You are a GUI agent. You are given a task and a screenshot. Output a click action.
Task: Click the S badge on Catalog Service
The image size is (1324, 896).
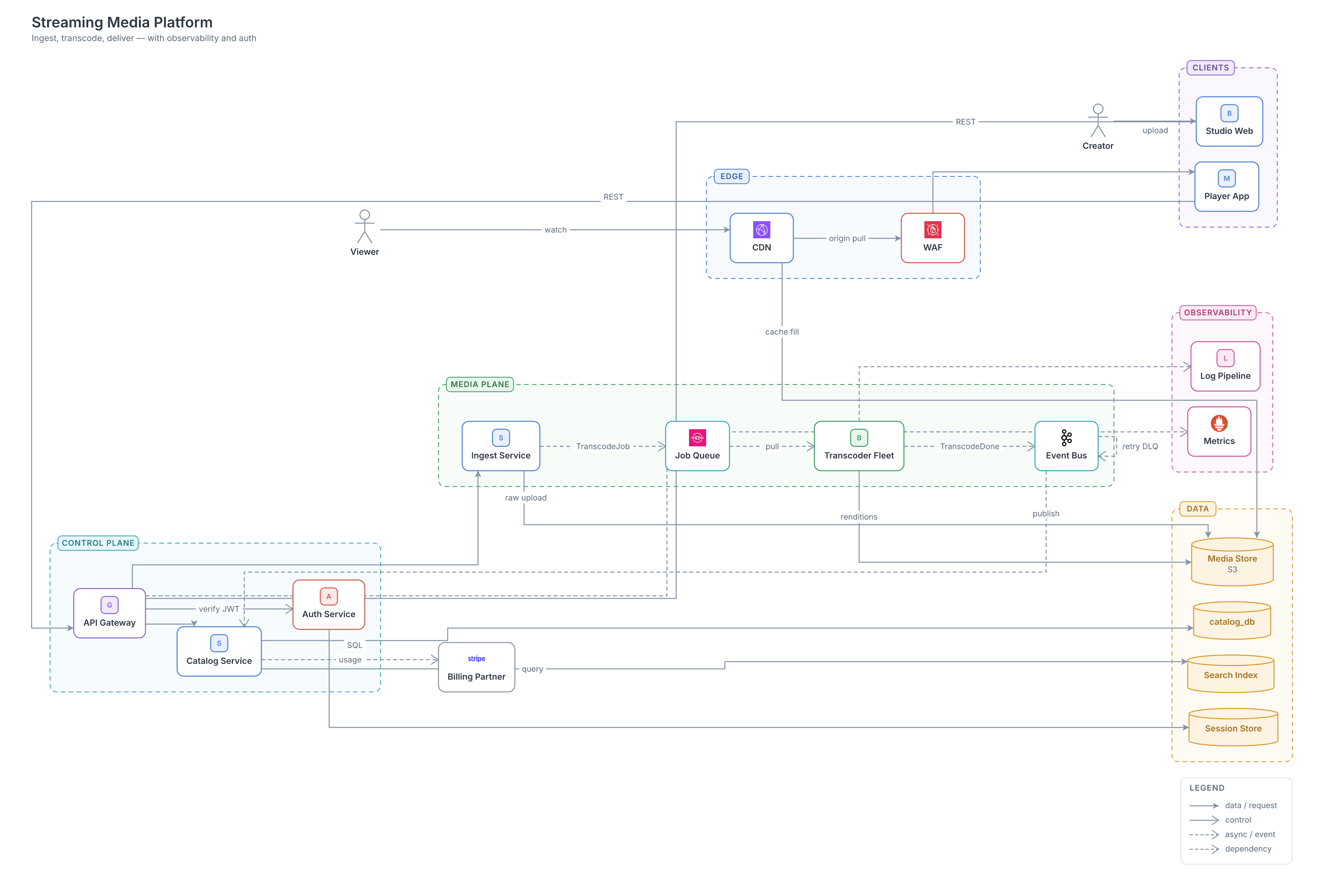coord(219,643)
